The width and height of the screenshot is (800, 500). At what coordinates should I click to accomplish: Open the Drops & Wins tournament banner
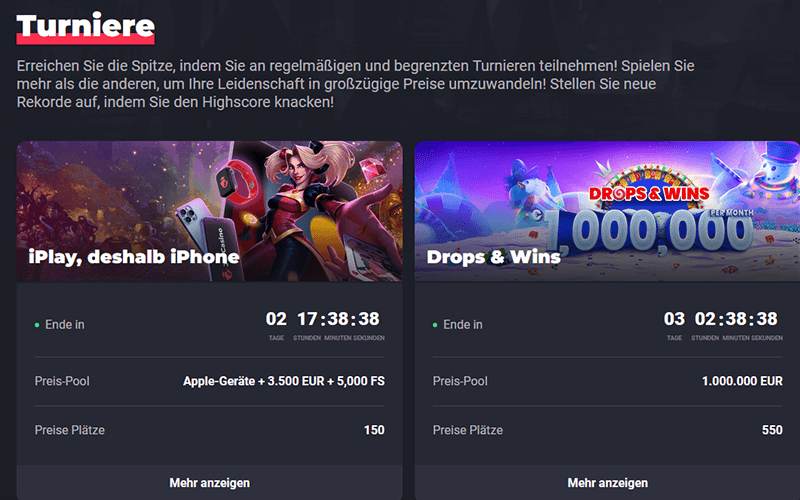(607, 211)
